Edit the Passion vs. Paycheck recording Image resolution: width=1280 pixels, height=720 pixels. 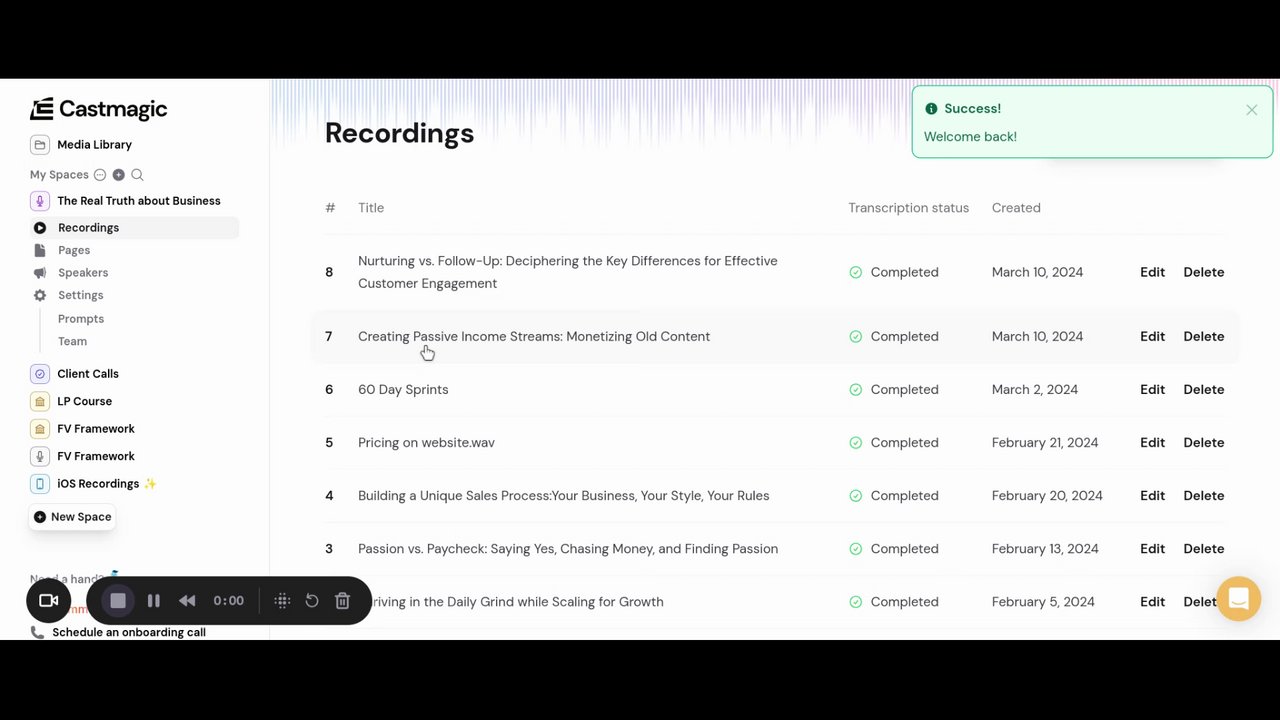pyautogui.click(x=1152, y=548)
